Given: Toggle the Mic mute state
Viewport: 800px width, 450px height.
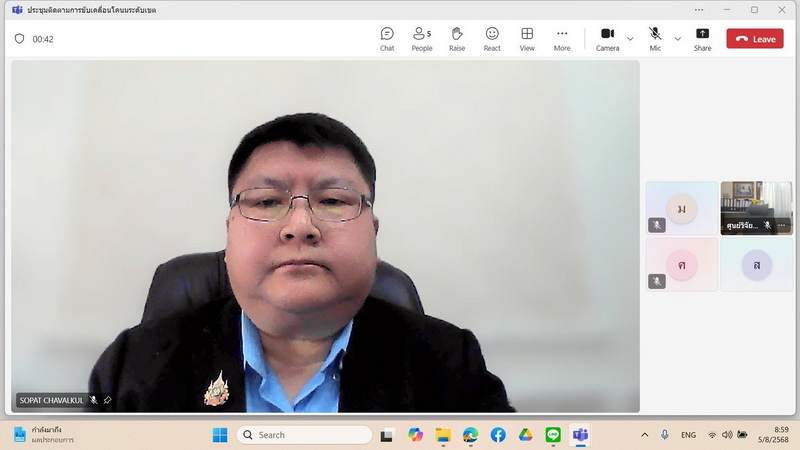Looking at the screenshot, I should (655, 38).
